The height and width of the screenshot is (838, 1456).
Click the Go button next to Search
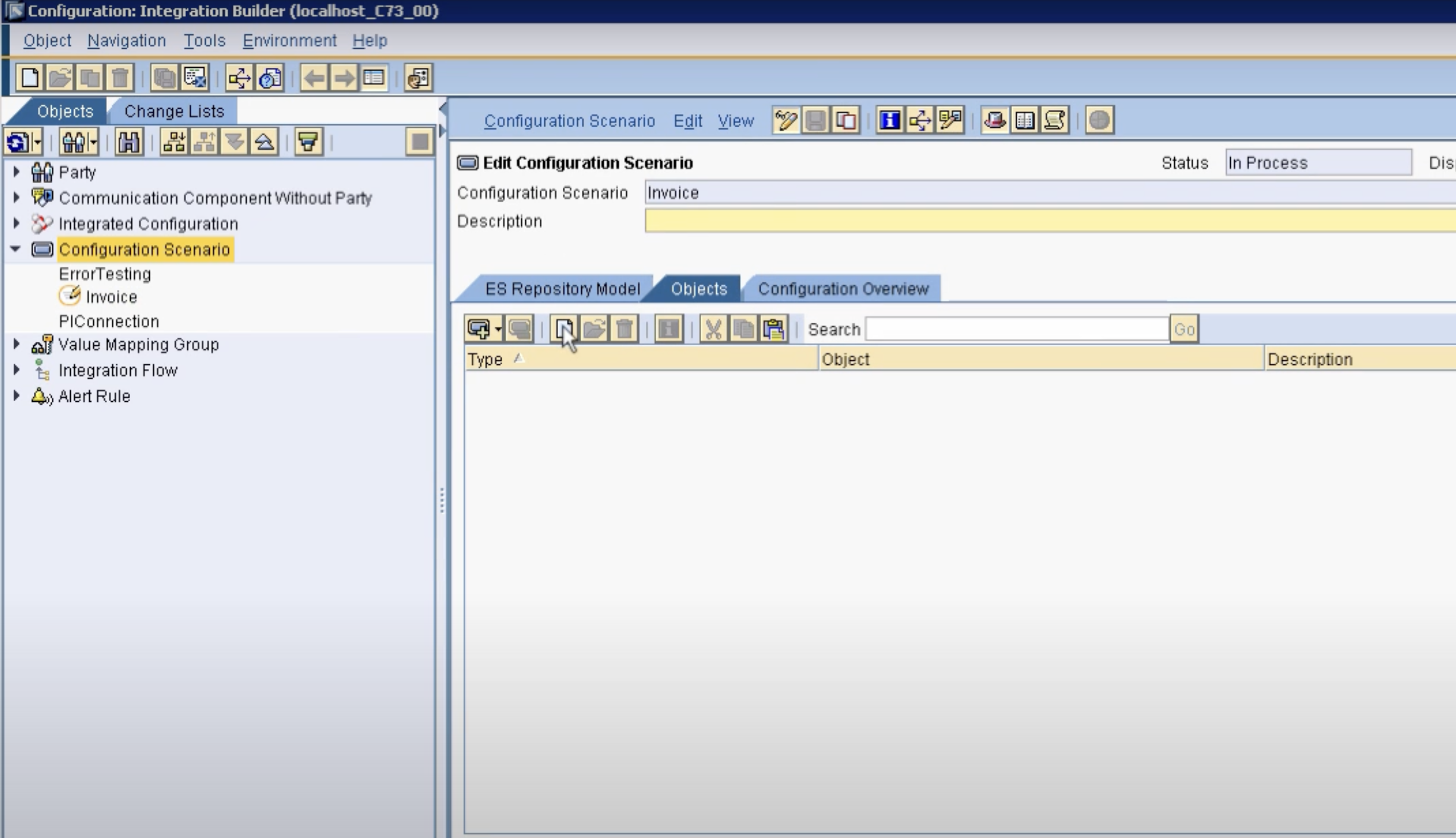point(1184,329)
